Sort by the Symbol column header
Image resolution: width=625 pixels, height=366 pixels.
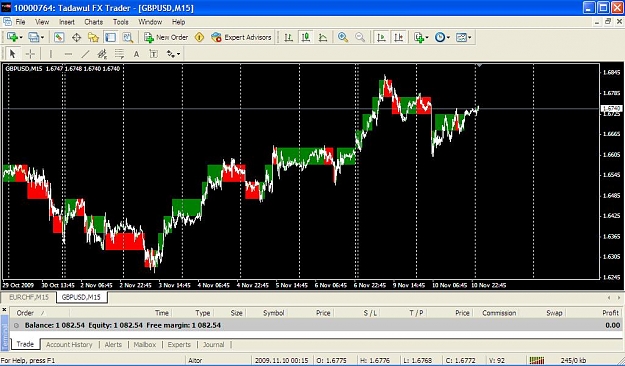(x=273, y=313)
